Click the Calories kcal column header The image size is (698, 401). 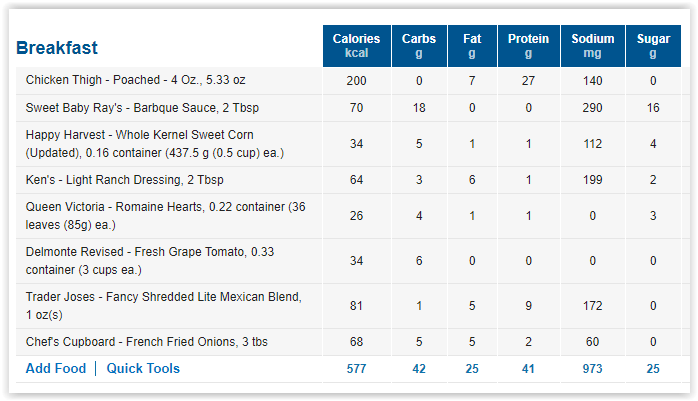pyautogui.click(x=357, y=46)
